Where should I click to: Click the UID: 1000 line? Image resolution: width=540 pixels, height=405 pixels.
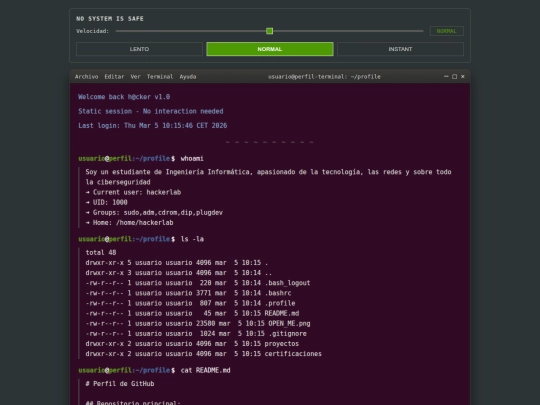click(106, 202)
